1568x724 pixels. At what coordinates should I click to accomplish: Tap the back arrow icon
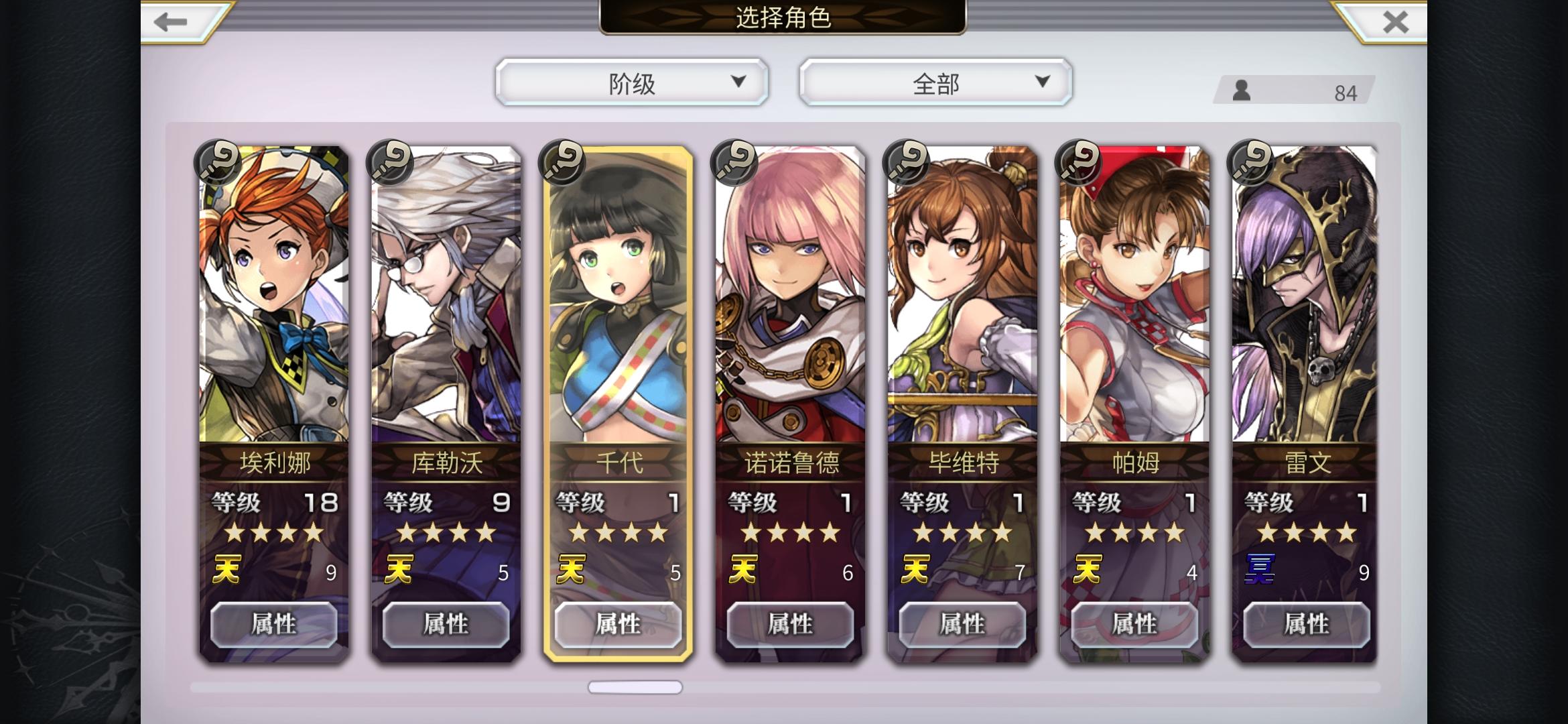pyautogui.click(x=170, y=22)
